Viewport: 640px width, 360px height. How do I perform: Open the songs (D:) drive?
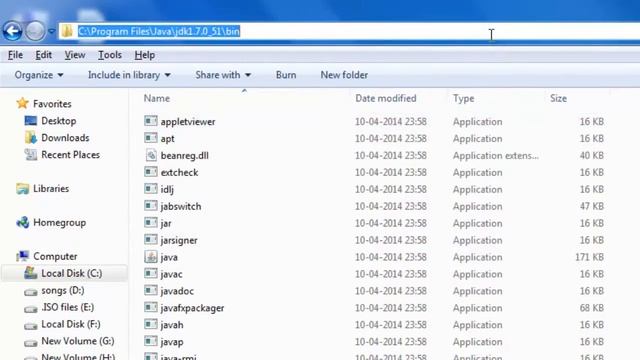point(62,290)
